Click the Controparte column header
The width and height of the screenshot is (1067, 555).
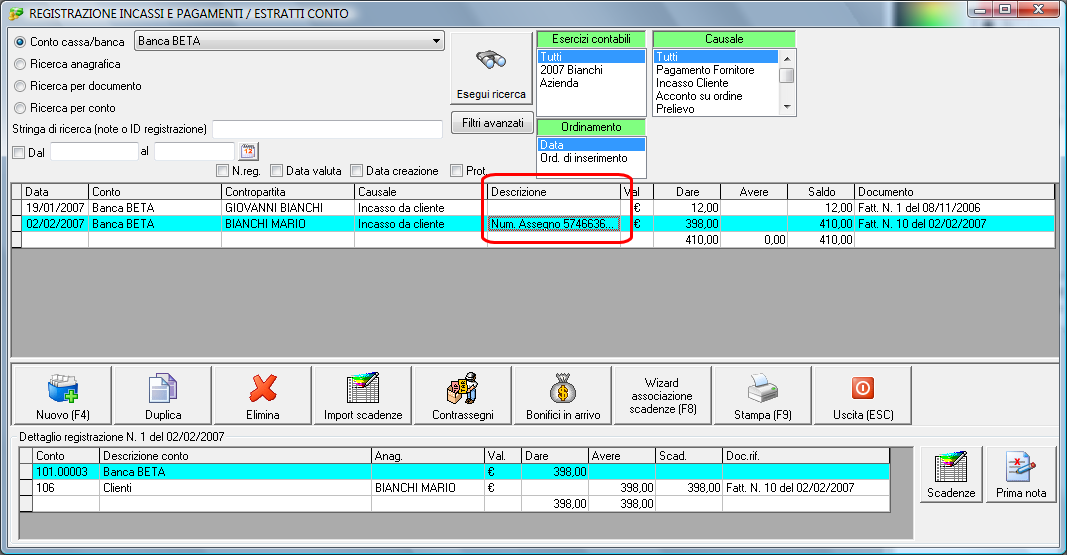288,192
